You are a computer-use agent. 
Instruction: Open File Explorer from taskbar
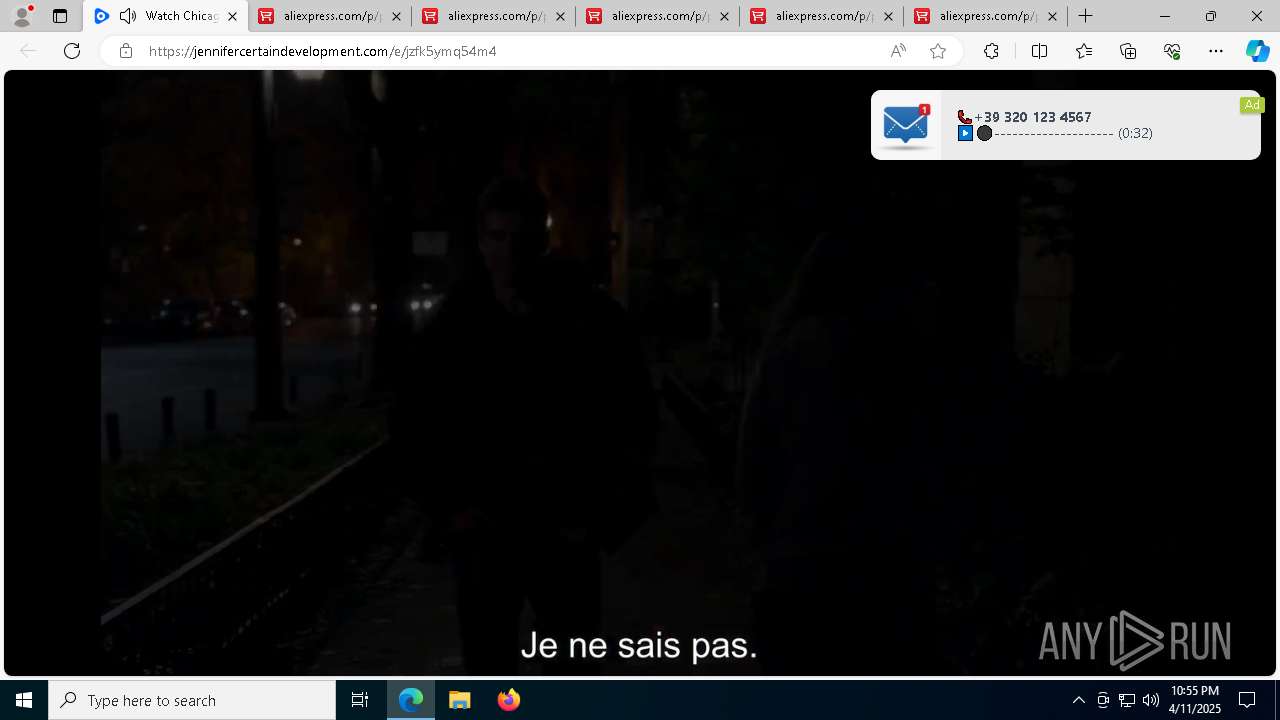click(460, 700)
